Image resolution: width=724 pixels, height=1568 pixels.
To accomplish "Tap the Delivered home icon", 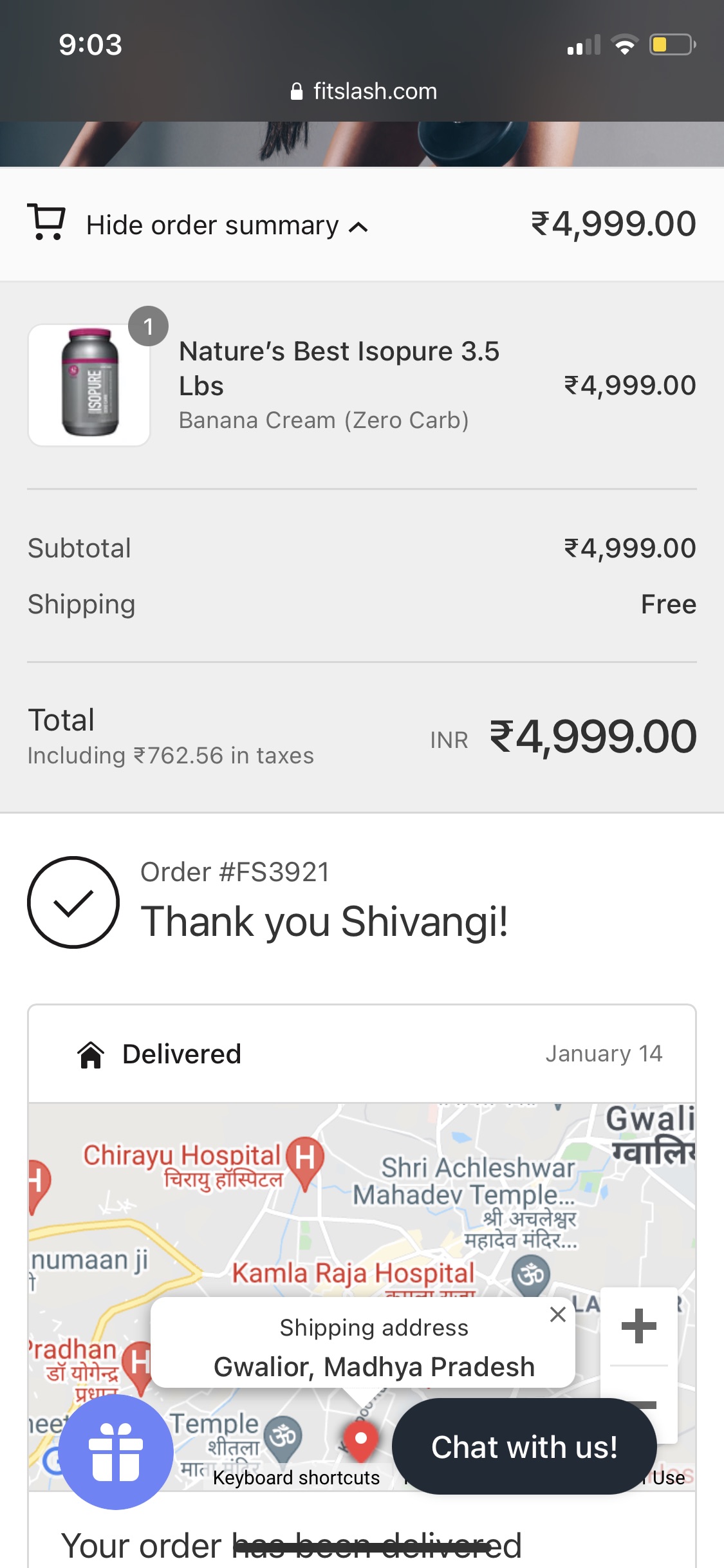I will click(91, 1054).
